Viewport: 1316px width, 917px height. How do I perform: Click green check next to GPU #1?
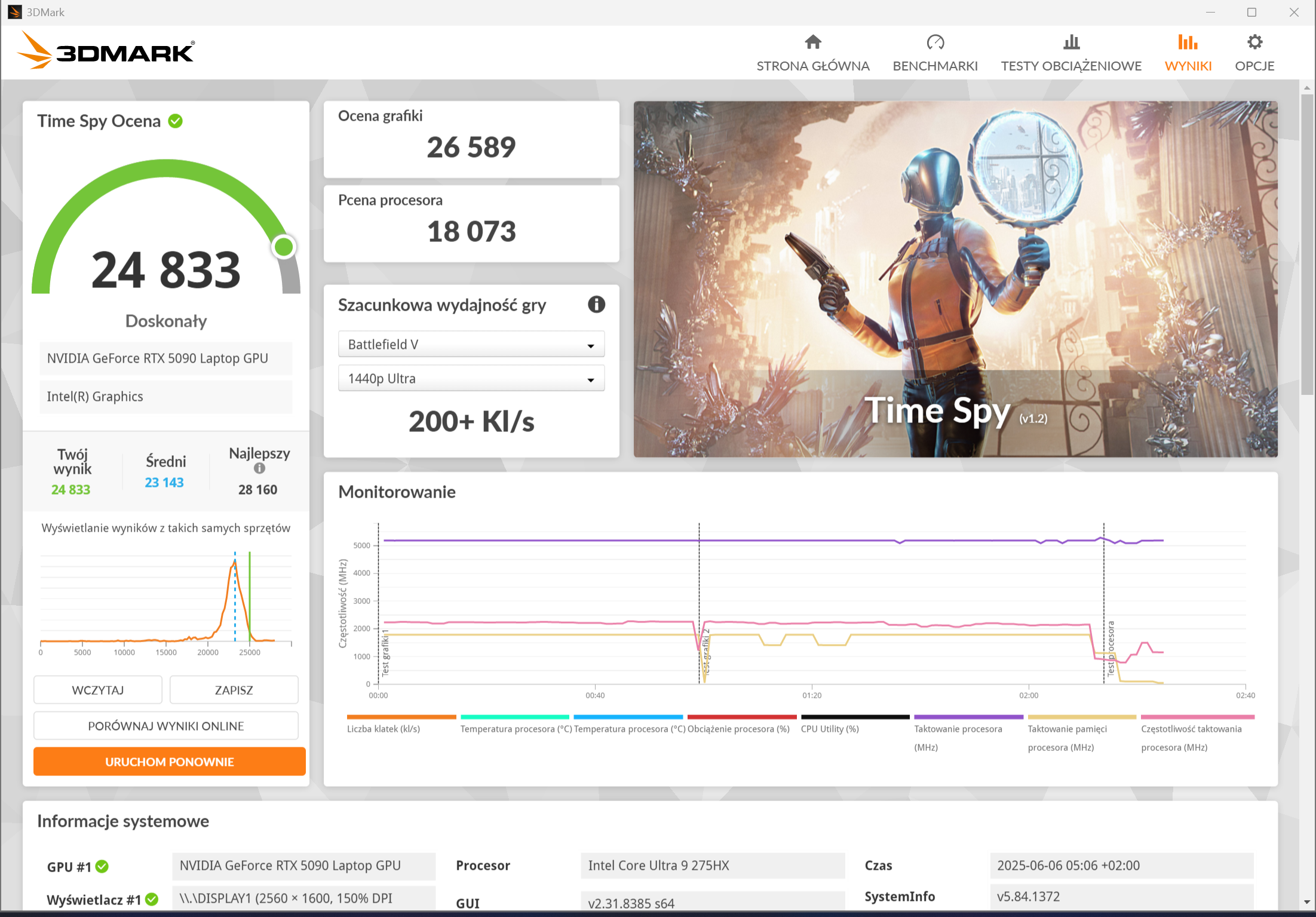(102, 866)
